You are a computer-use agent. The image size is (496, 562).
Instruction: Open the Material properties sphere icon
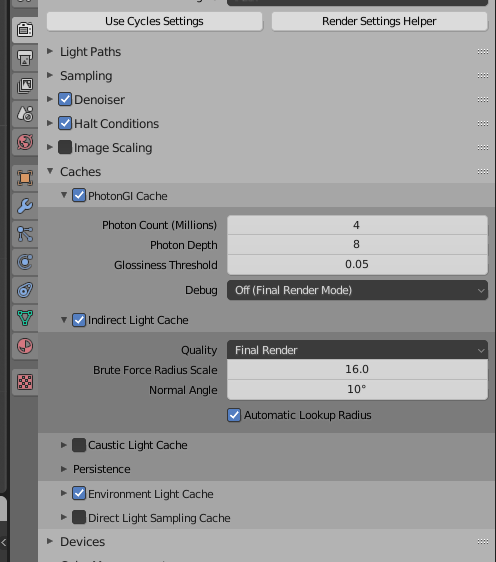point(25,346)
